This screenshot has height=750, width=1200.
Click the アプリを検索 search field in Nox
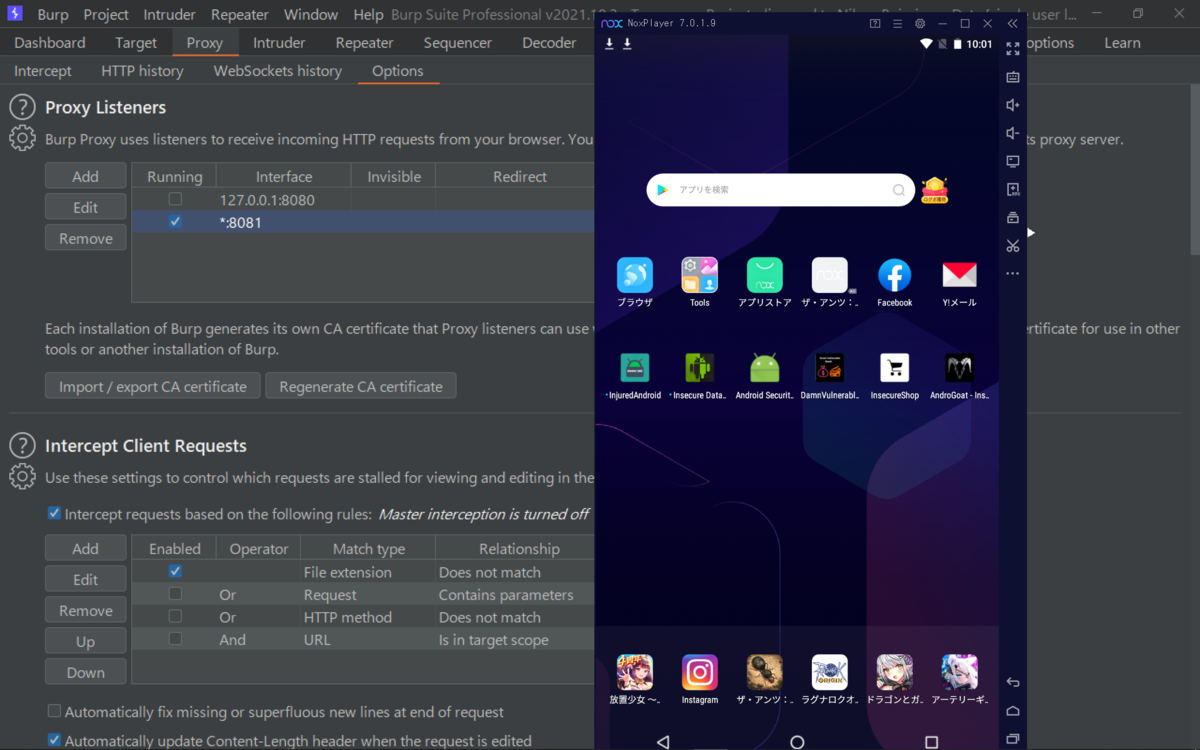[x=781, y=190]
